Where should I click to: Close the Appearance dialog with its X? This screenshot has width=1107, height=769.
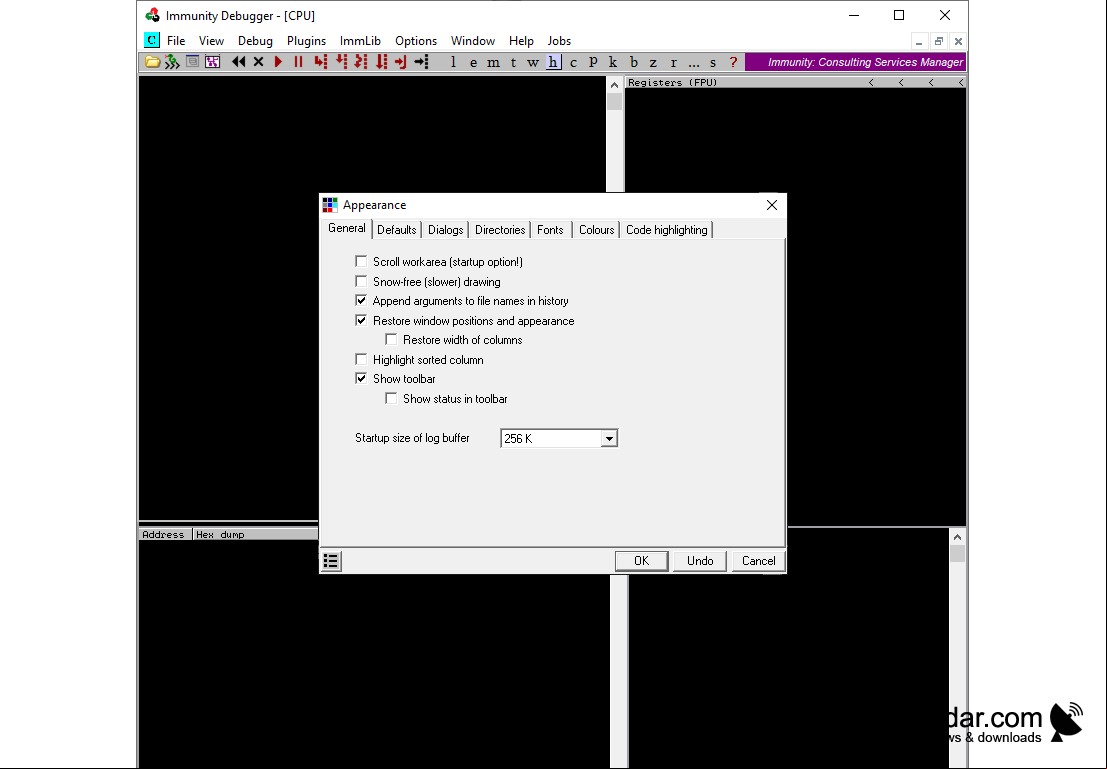pos(772,205)
